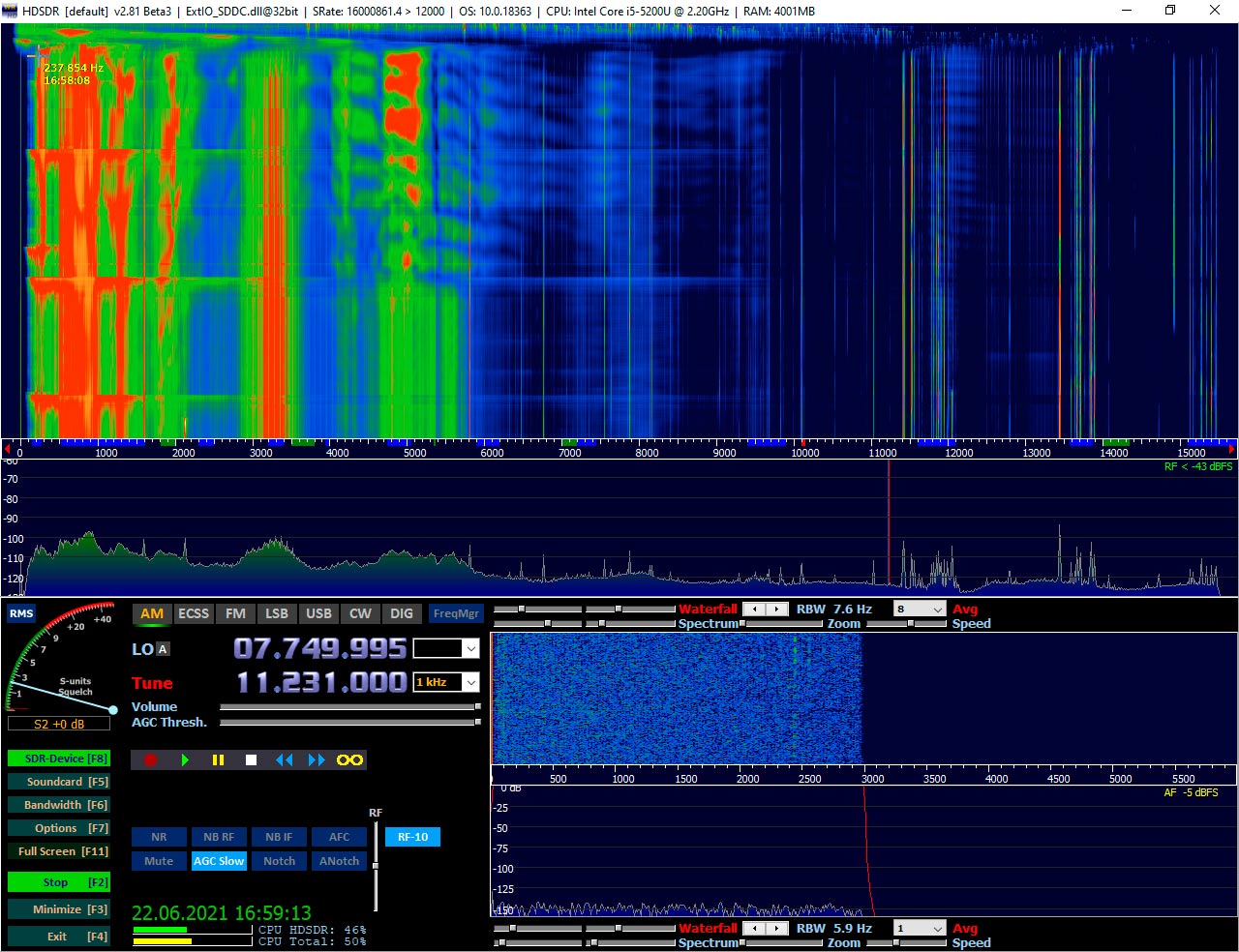
Task: Open Options [F7] menu
Action: pyautogui.click(x=58, y=828)
